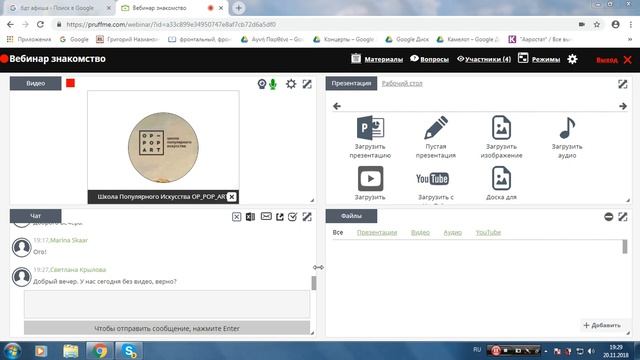Click the Загрузить с YouTube icon
640x360 pixels.
[x=432, y=179]
